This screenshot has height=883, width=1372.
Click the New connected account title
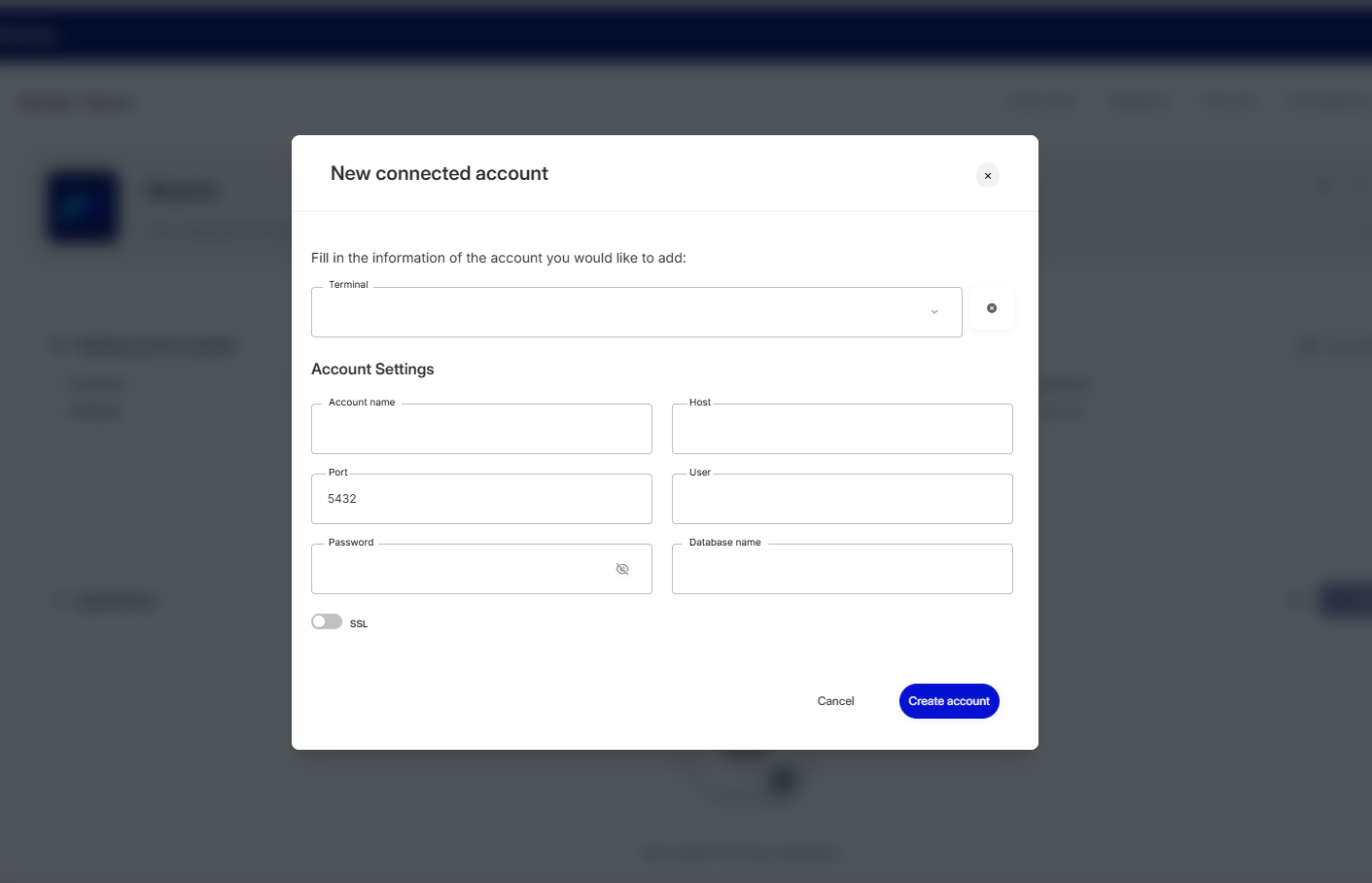pyautogui.click(x=440, y=173)
